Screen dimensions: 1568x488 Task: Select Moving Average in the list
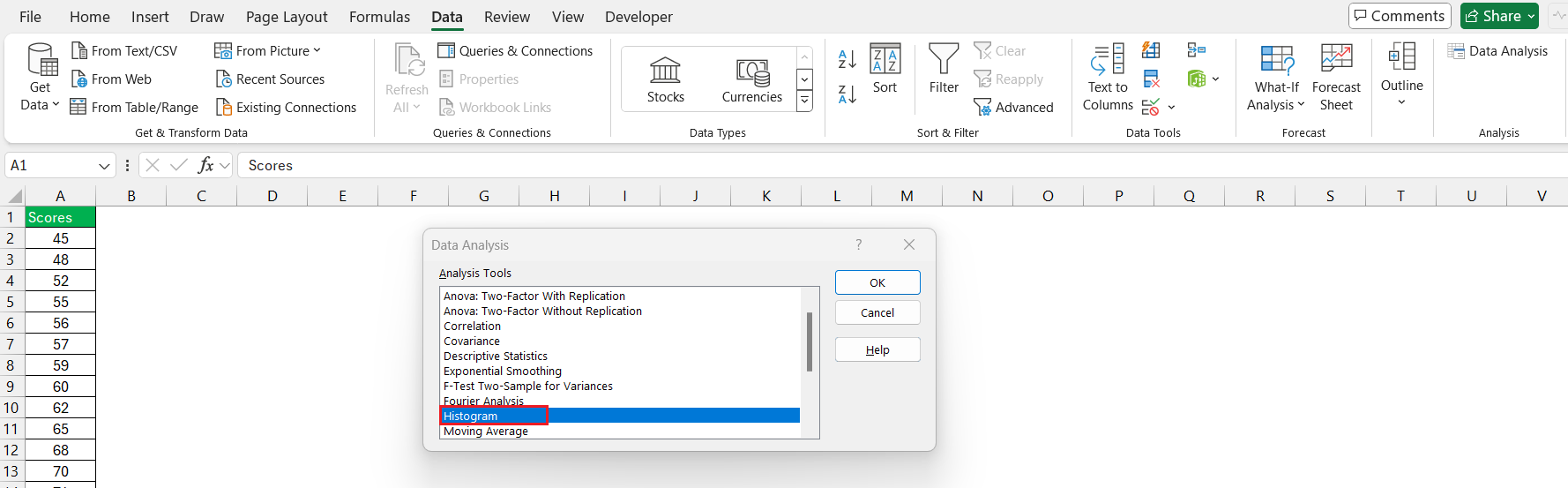[620, 431]
